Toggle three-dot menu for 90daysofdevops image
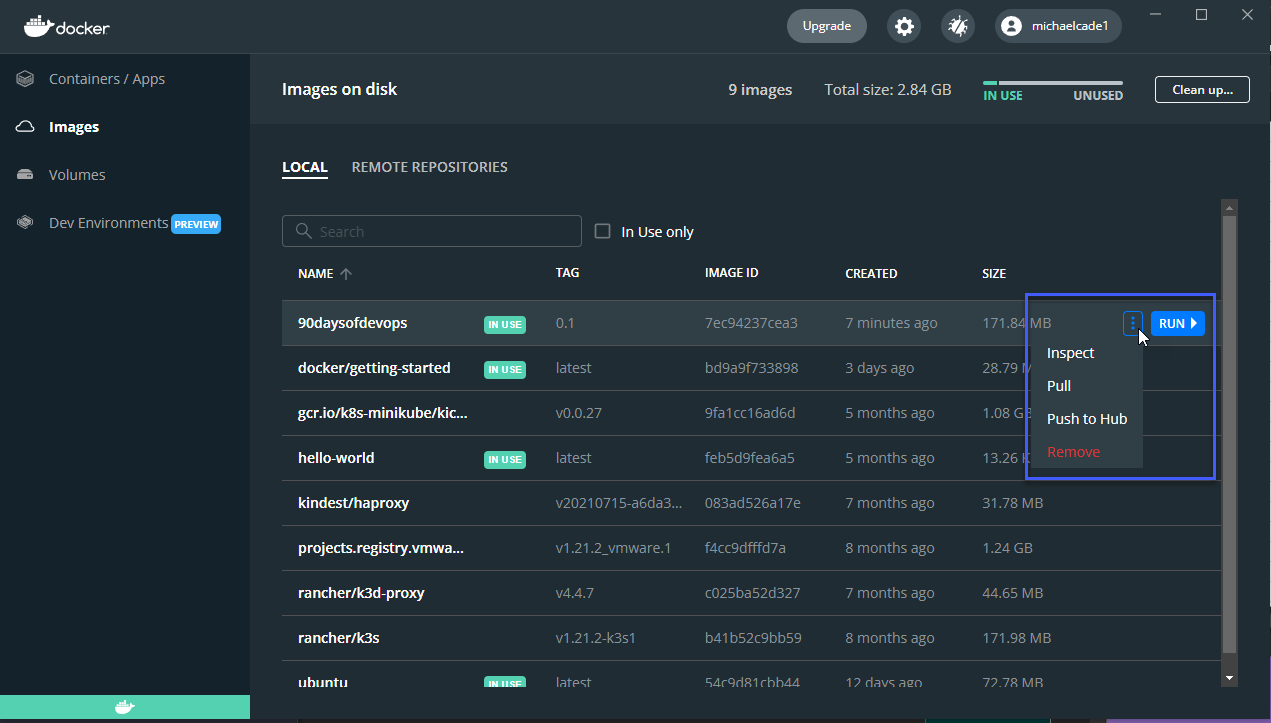The image size is (1271, 723). coord(1132,323)
